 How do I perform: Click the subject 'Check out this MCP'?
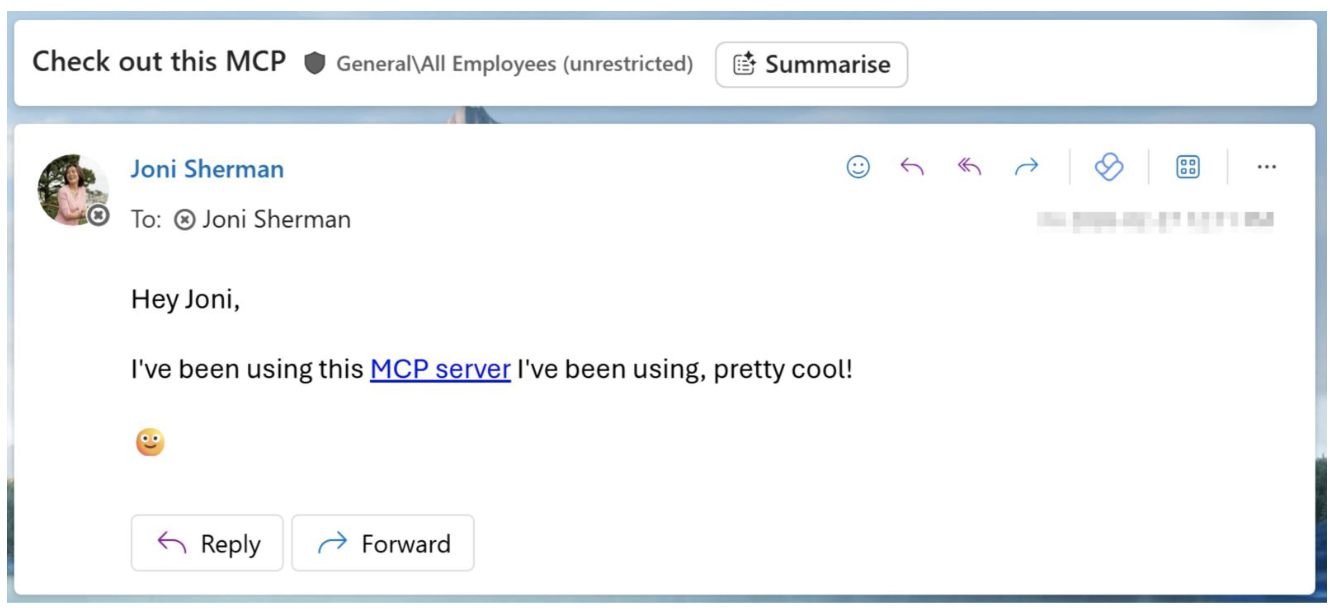click(x=159, y=62)
